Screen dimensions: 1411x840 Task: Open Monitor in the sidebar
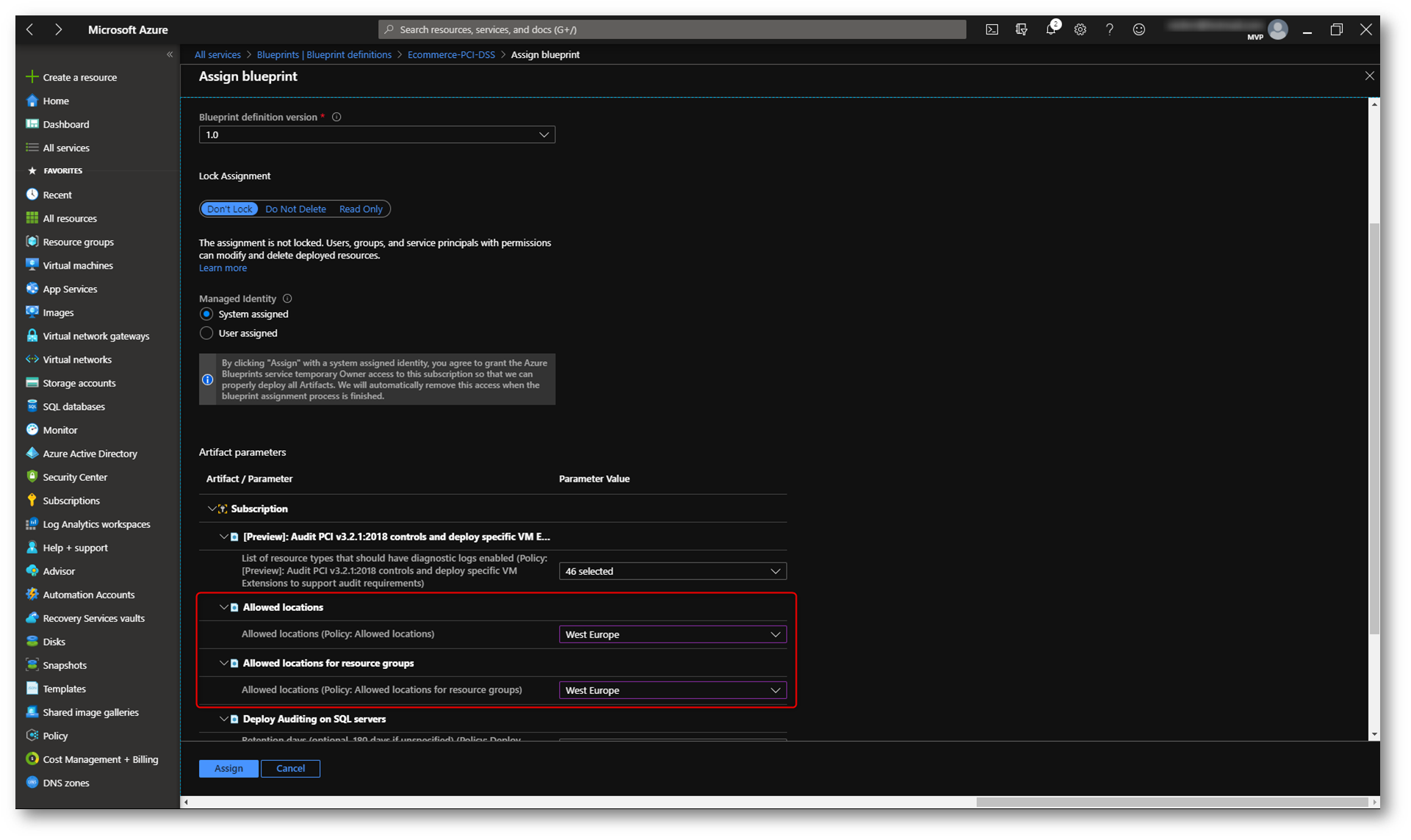59,430
